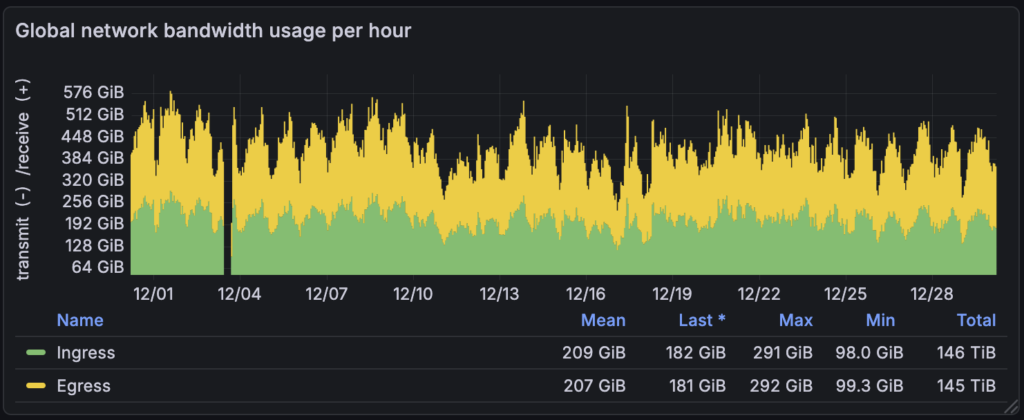Click the transmit/receive y-axis title

pos(24,180)
